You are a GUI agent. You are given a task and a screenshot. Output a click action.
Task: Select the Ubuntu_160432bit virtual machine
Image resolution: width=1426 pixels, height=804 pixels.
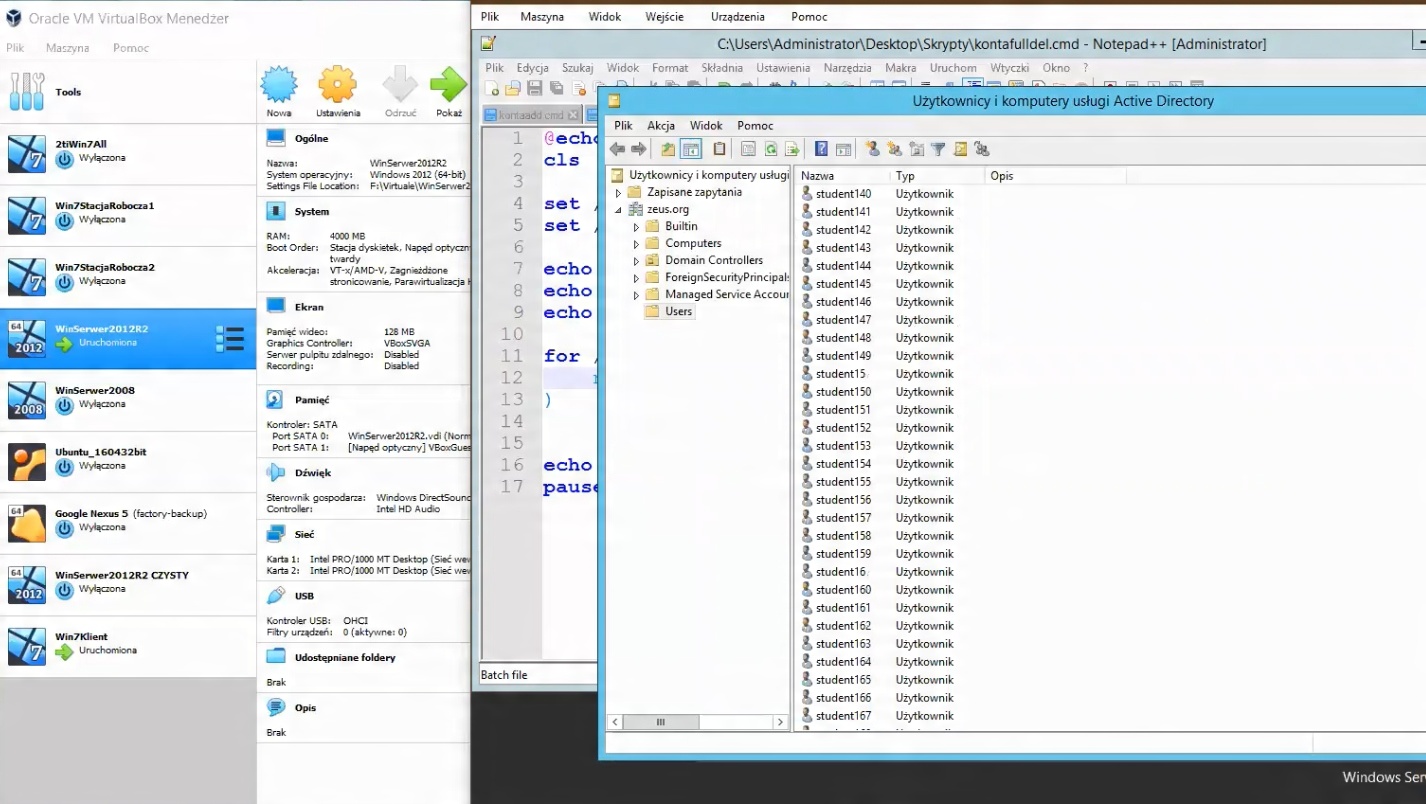pos(128,461)
